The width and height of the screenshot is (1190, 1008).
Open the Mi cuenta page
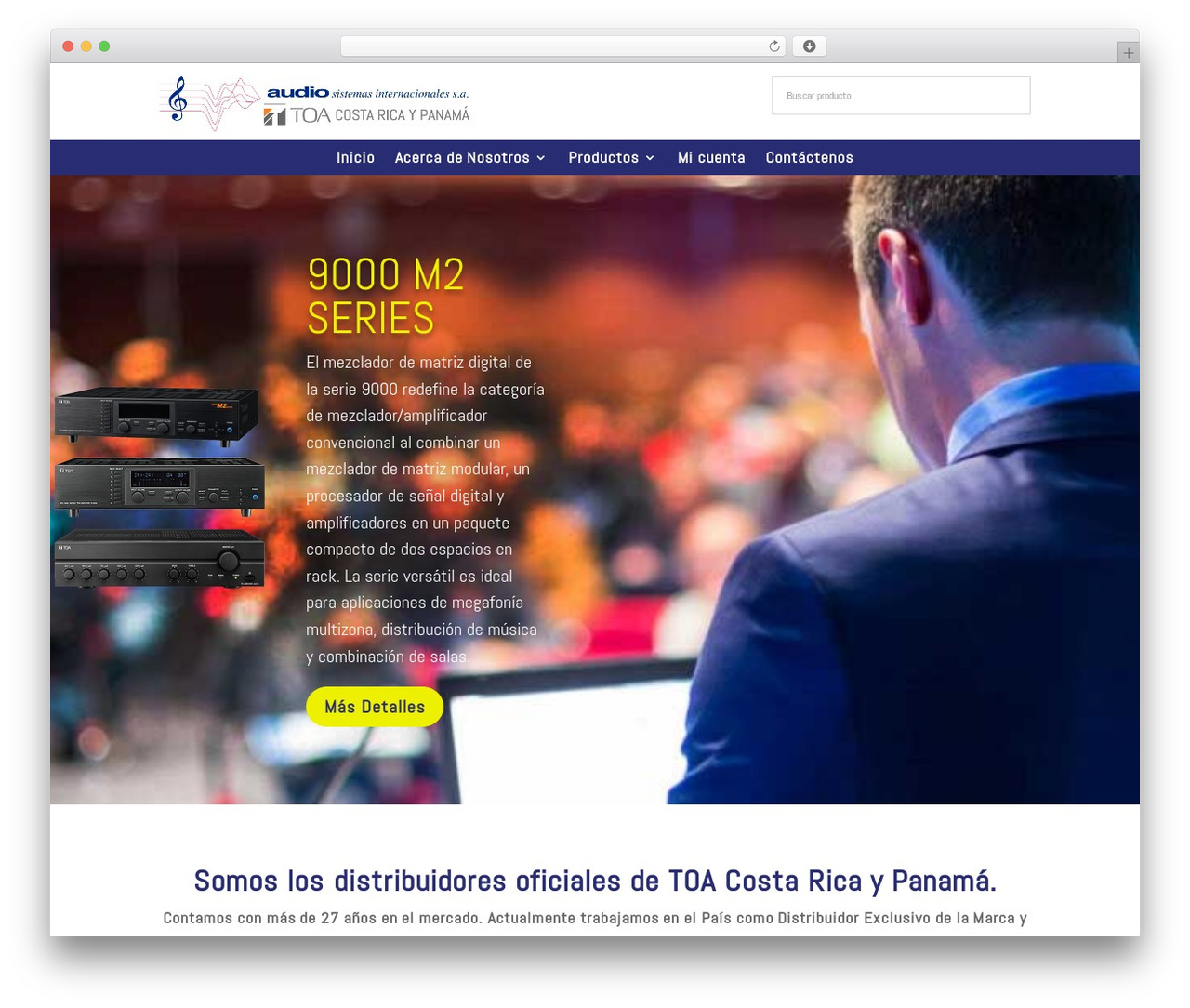point(711,158)
